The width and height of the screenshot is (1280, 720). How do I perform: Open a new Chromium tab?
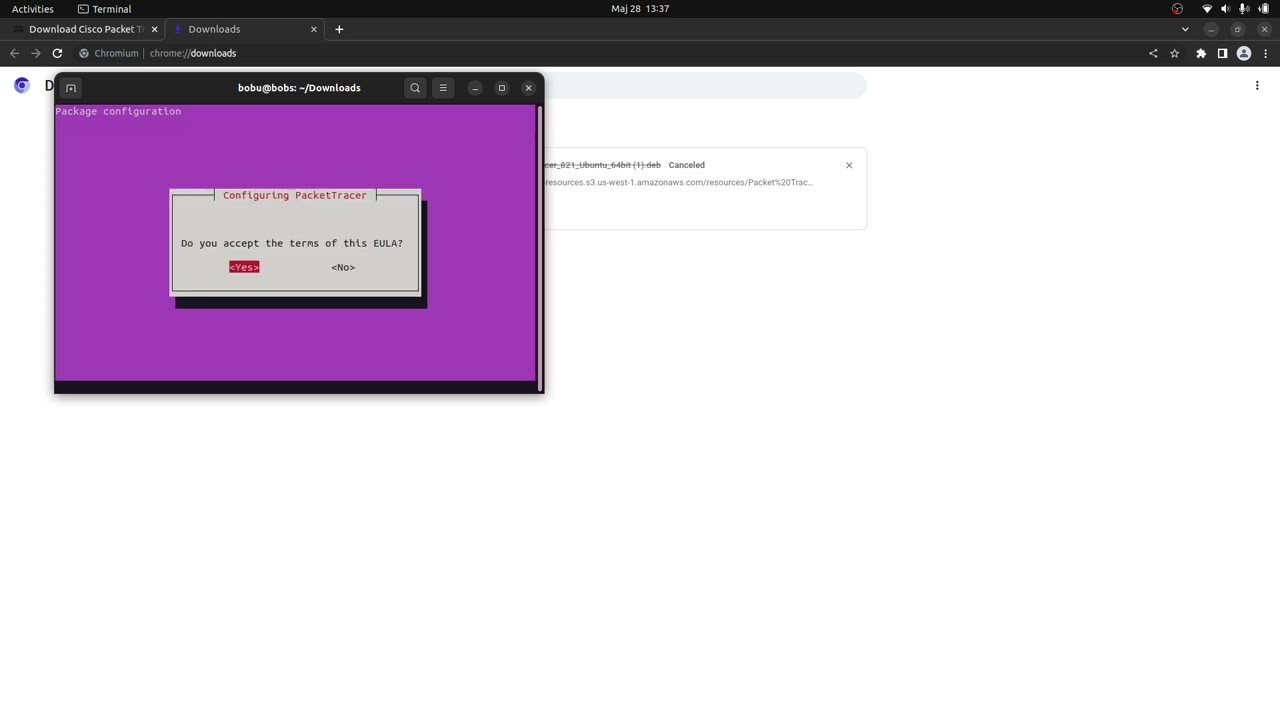tap(339, 29)
